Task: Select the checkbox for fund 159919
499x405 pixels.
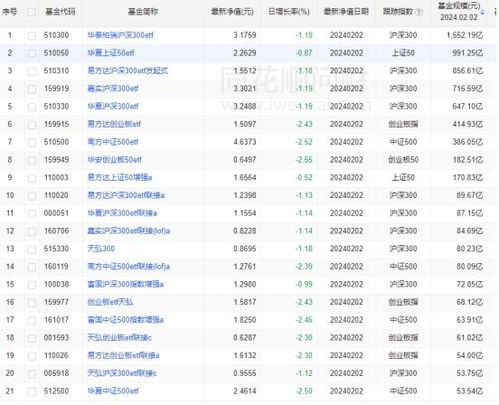Action: (32, 89)
